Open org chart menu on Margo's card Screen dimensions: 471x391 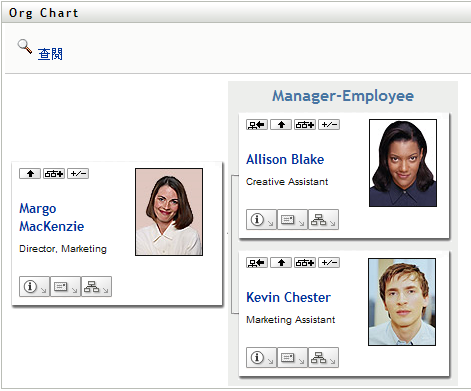point(96,286)
